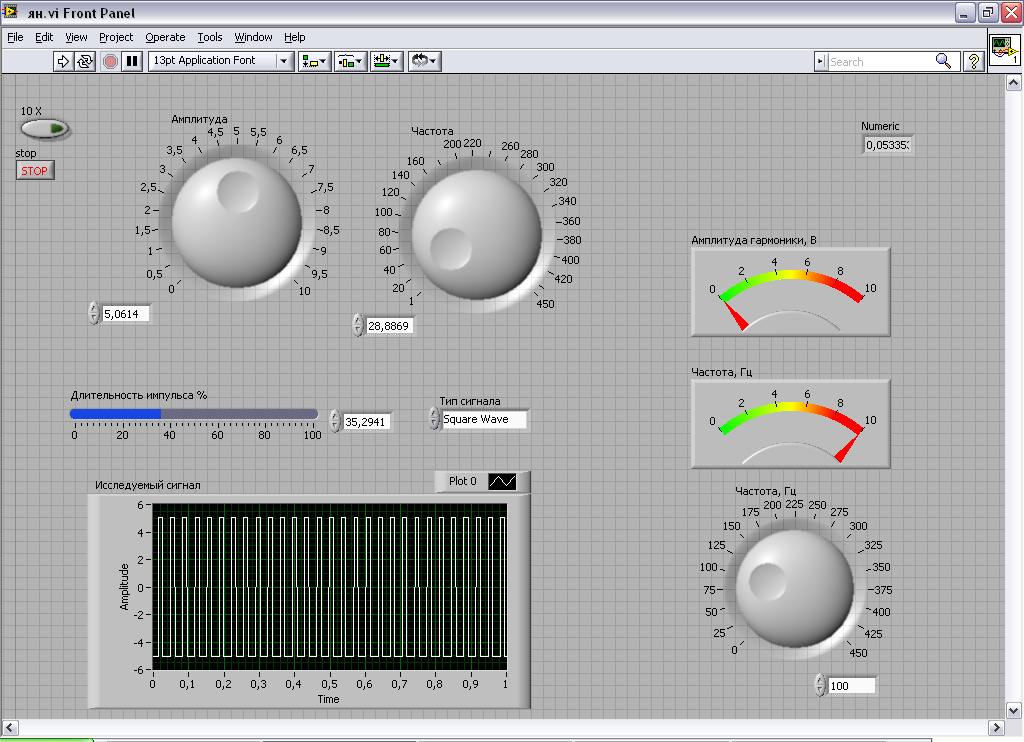This screenshot has height=742, width=1024.
Task: Show the Context Help window
Action: [x=973, y=61]
